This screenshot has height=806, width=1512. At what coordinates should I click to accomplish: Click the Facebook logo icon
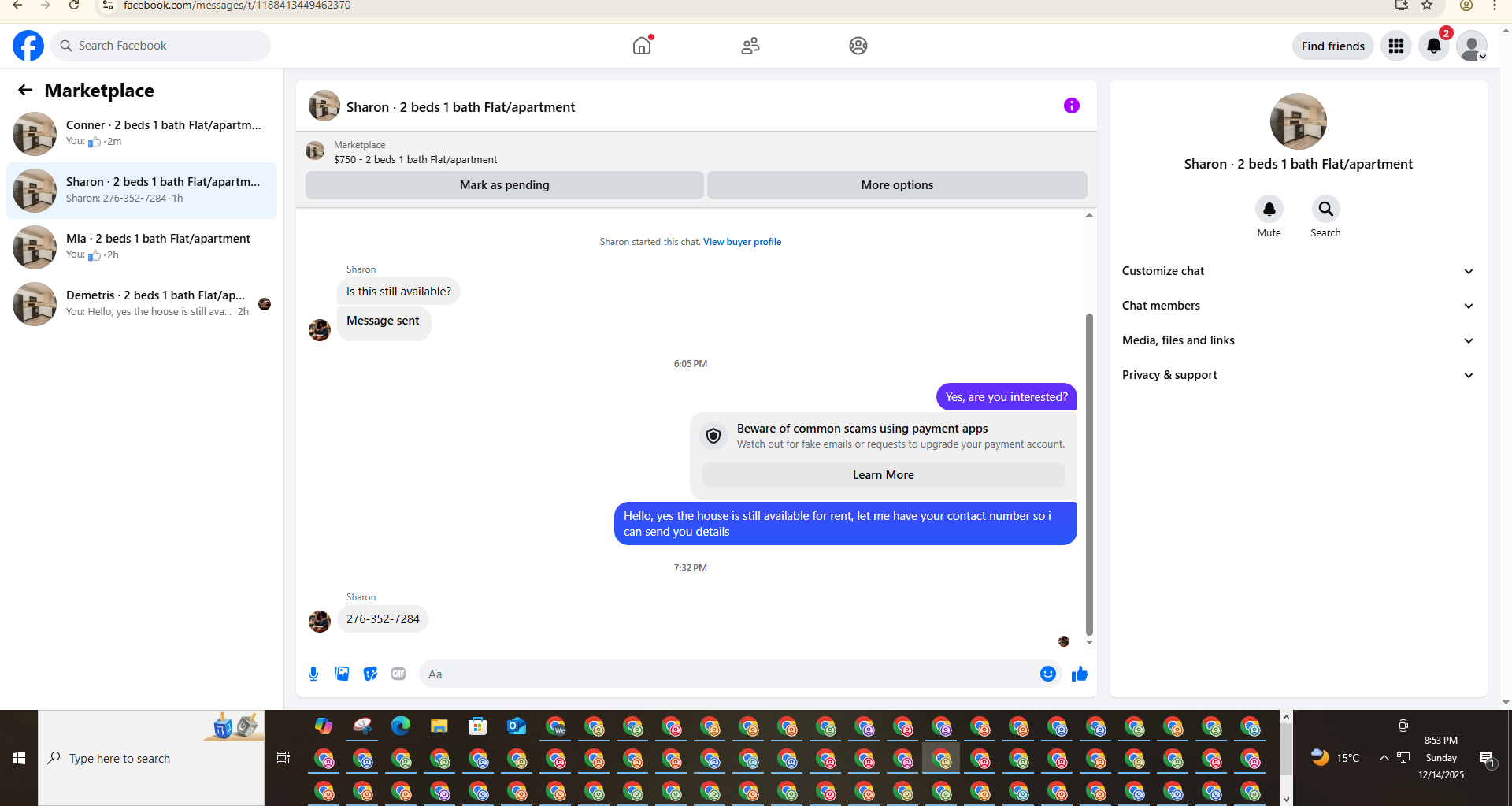[x=28, y=46]
